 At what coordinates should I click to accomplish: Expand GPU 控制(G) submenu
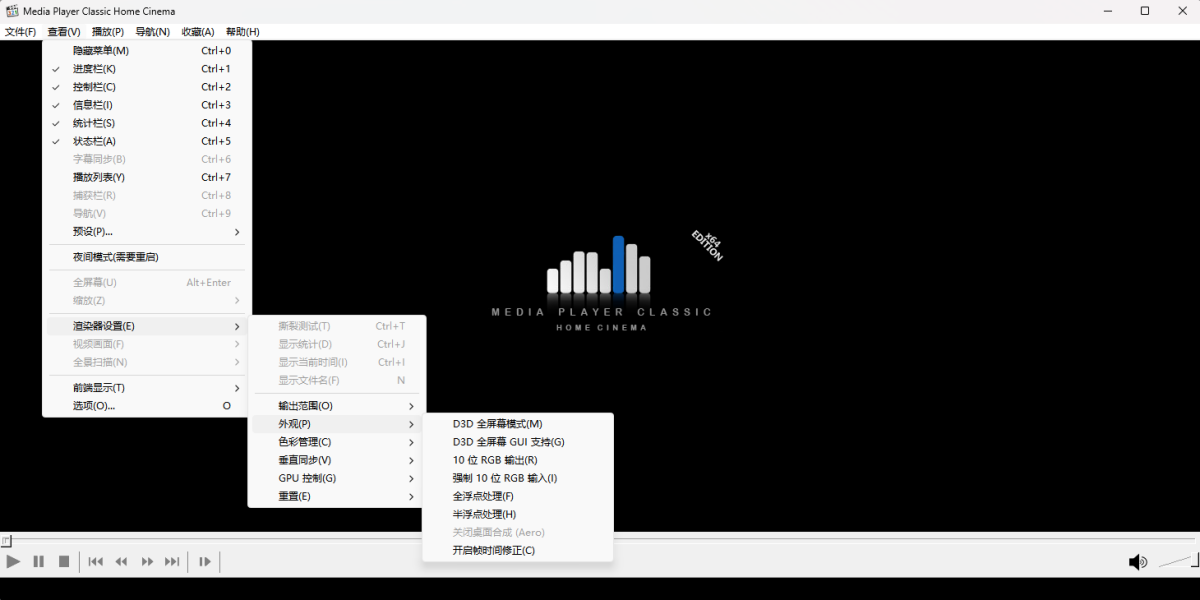[336, 478]
